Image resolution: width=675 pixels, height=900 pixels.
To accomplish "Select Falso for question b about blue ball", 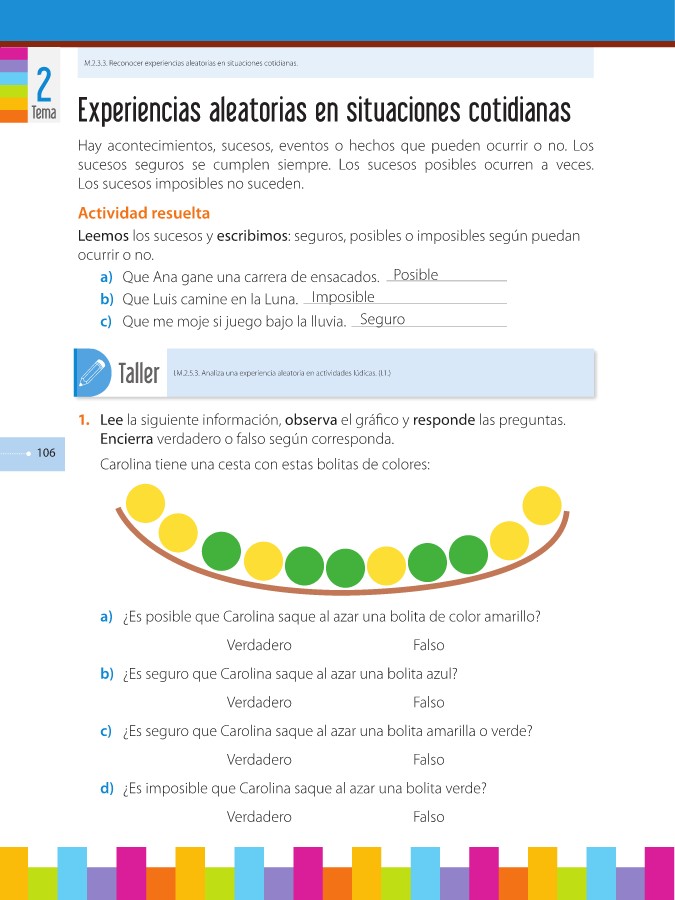I will pos(428,702).
